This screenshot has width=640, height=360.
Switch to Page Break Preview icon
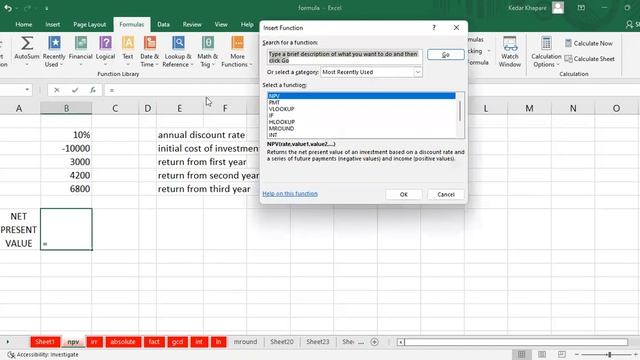(x=562, y=354)
